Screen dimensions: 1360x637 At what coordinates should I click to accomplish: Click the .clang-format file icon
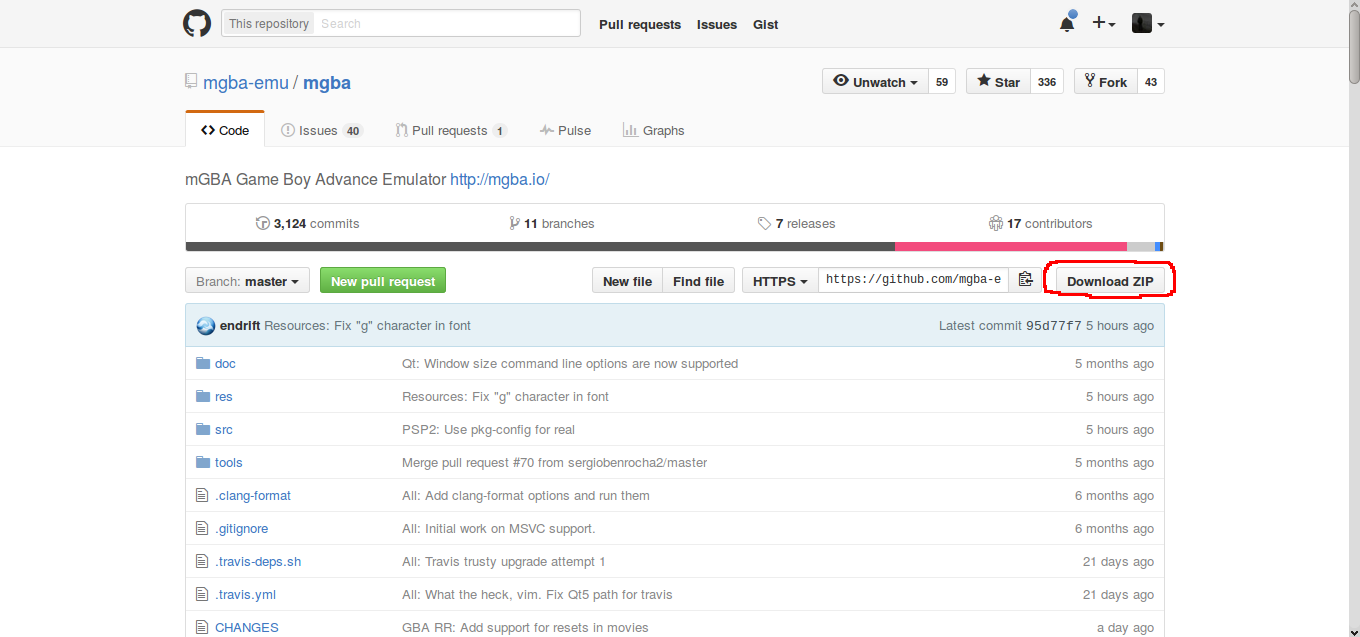click(202, 495)
